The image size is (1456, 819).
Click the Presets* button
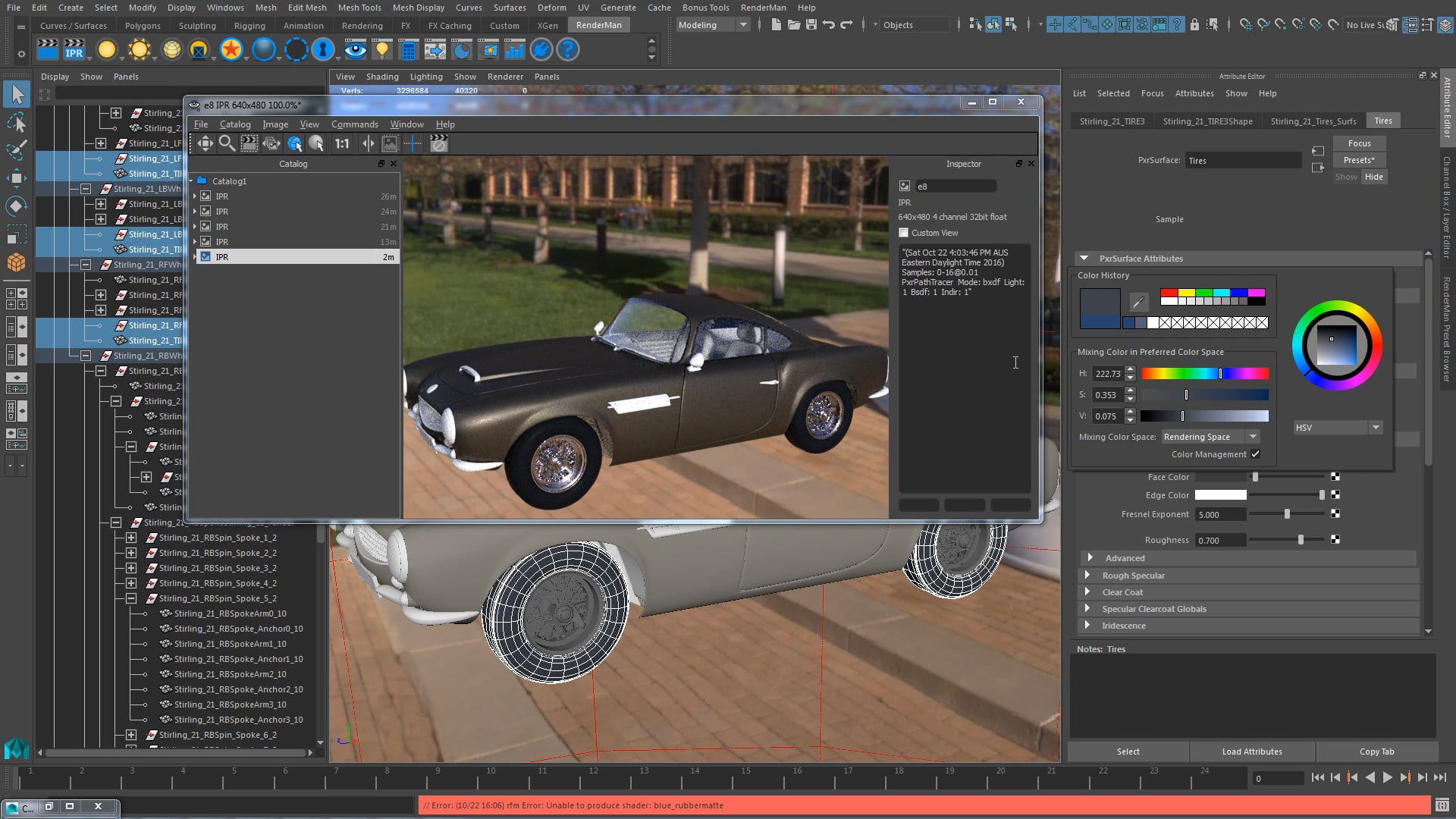(1359, 160)
